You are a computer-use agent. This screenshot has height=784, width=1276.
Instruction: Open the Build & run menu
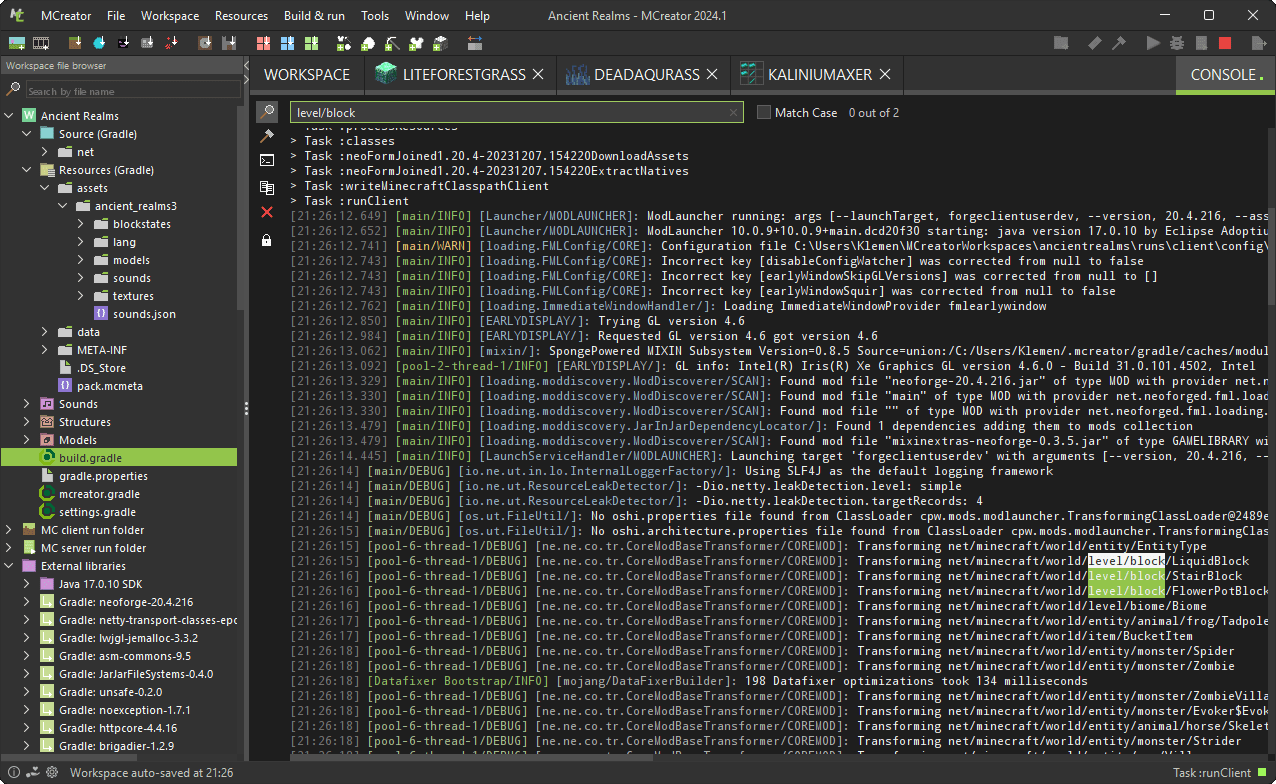[x=314, y=15]
